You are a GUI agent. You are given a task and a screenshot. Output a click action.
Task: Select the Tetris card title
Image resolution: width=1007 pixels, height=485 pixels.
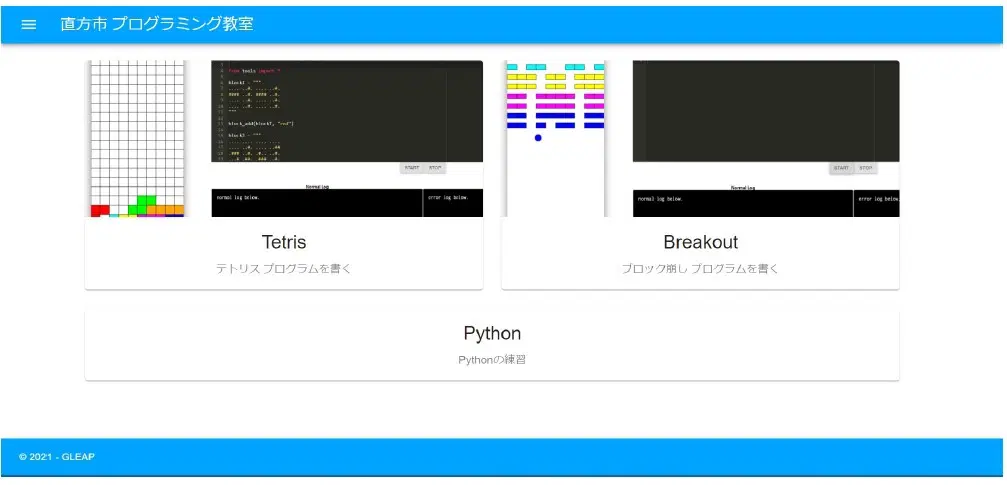(x=283, y=242)
